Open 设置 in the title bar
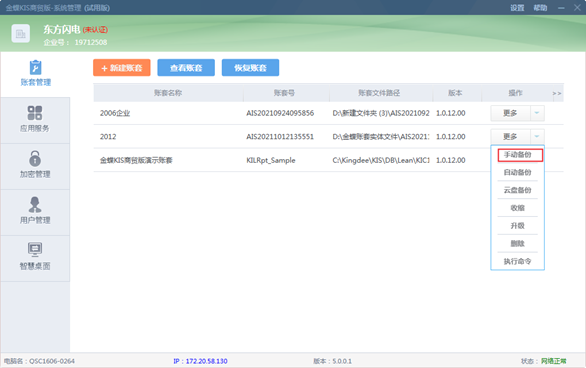 [517, 8]
